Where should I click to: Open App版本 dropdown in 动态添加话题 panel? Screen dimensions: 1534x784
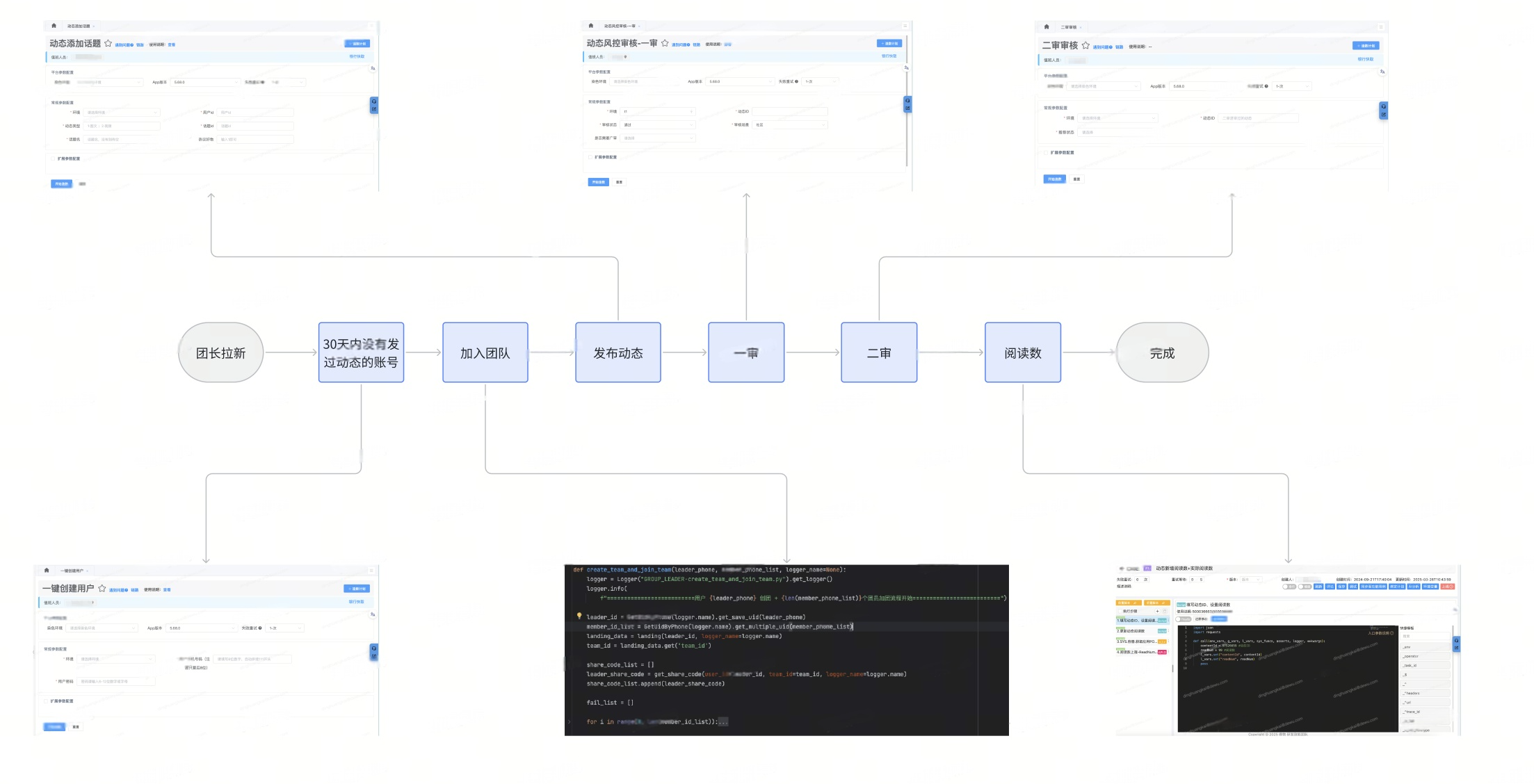pos(205,82)
